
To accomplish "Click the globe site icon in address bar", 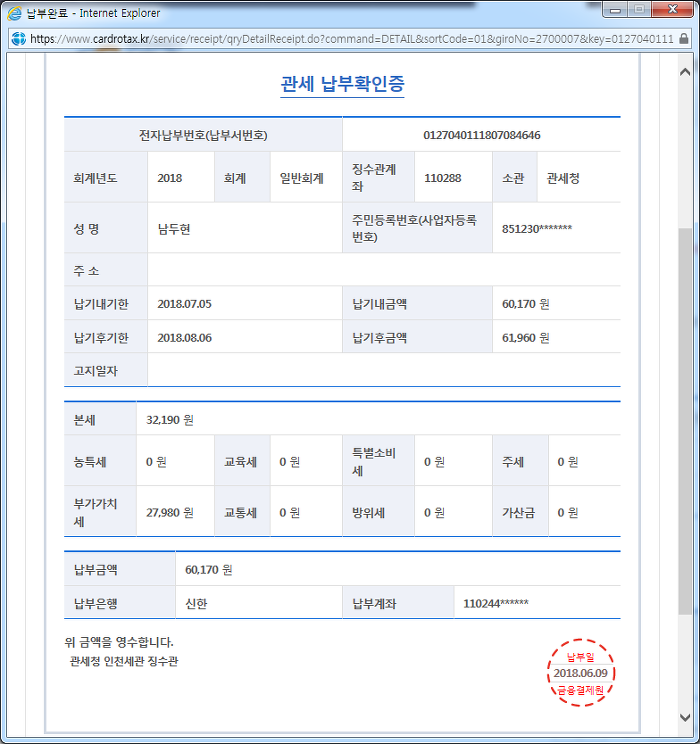I will tap(19, 39).
